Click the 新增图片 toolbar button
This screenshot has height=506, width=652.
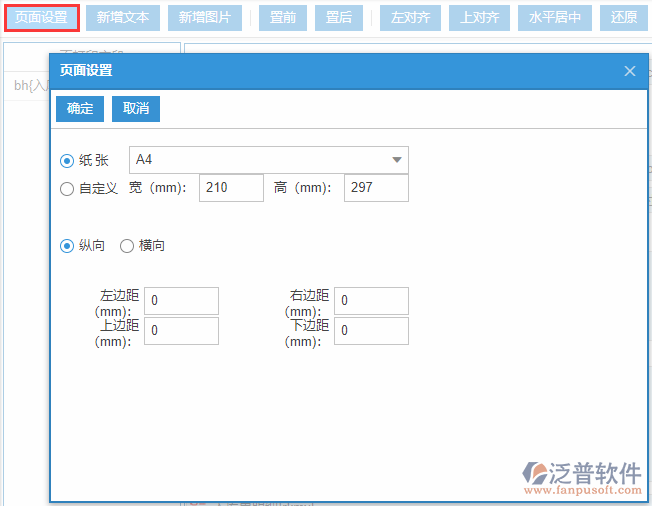tap(205, 18)
